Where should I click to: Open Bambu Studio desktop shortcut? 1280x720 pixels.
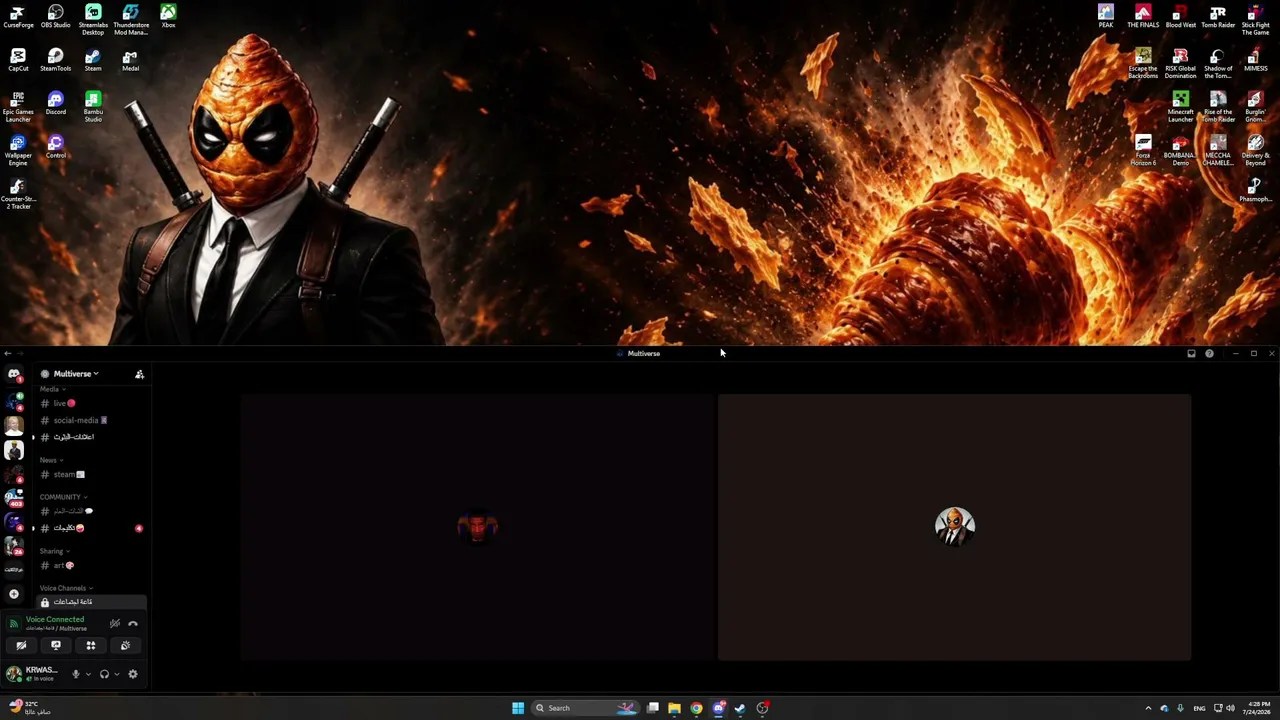click(x=93, y=107)
